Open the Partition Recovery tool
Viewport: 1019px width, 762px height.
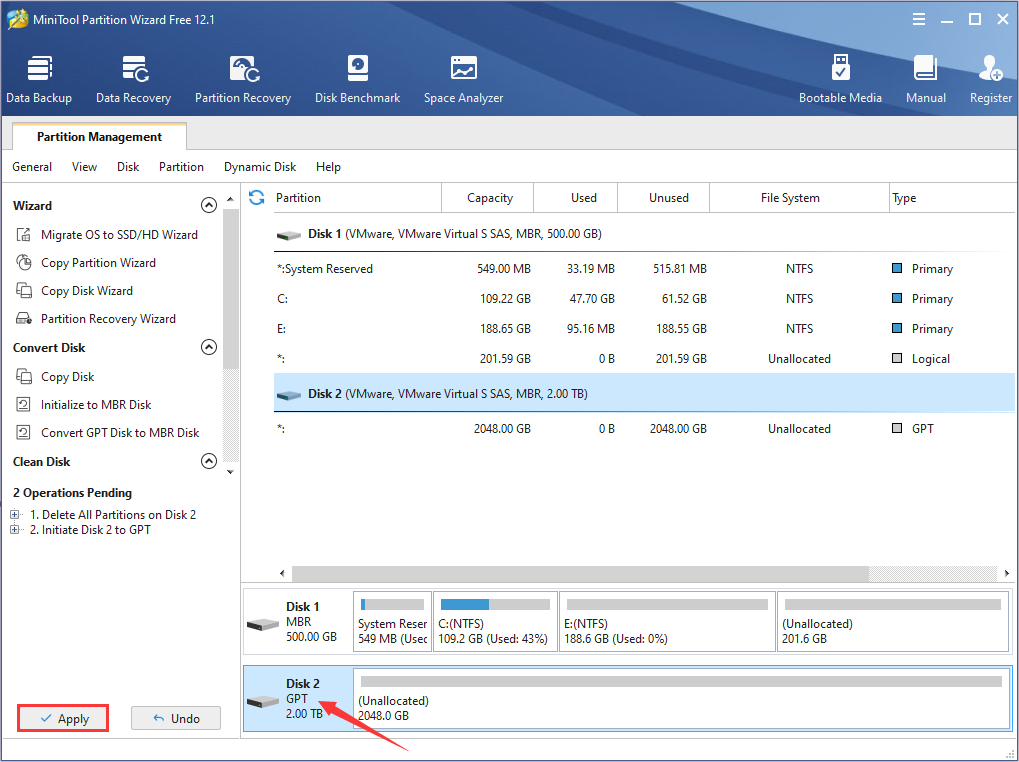click(x=242, y=79)
